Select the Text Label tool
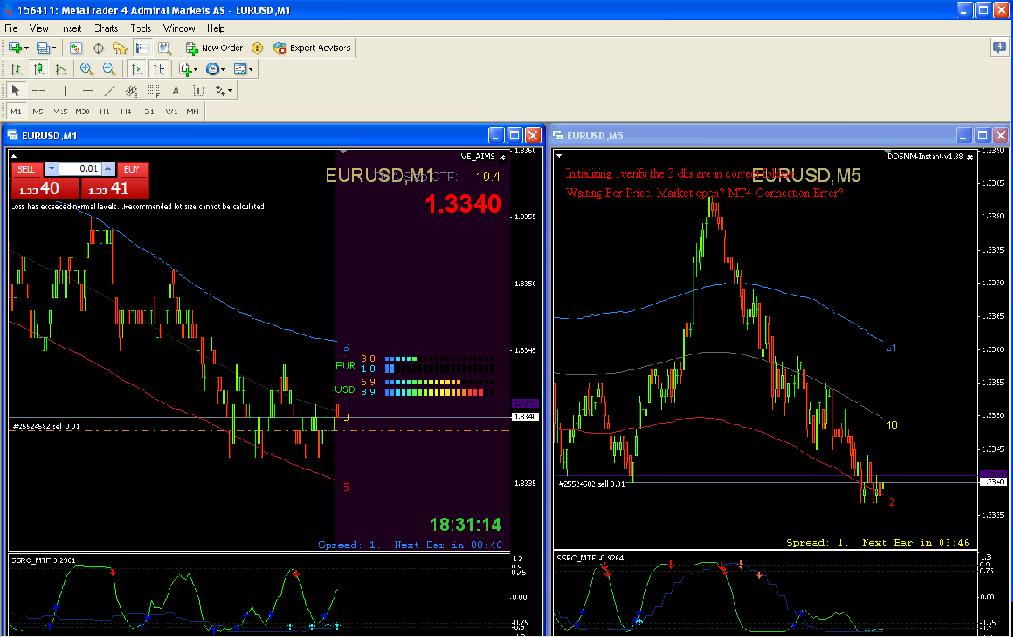1013x637 pixels. [x=198, y=90]
